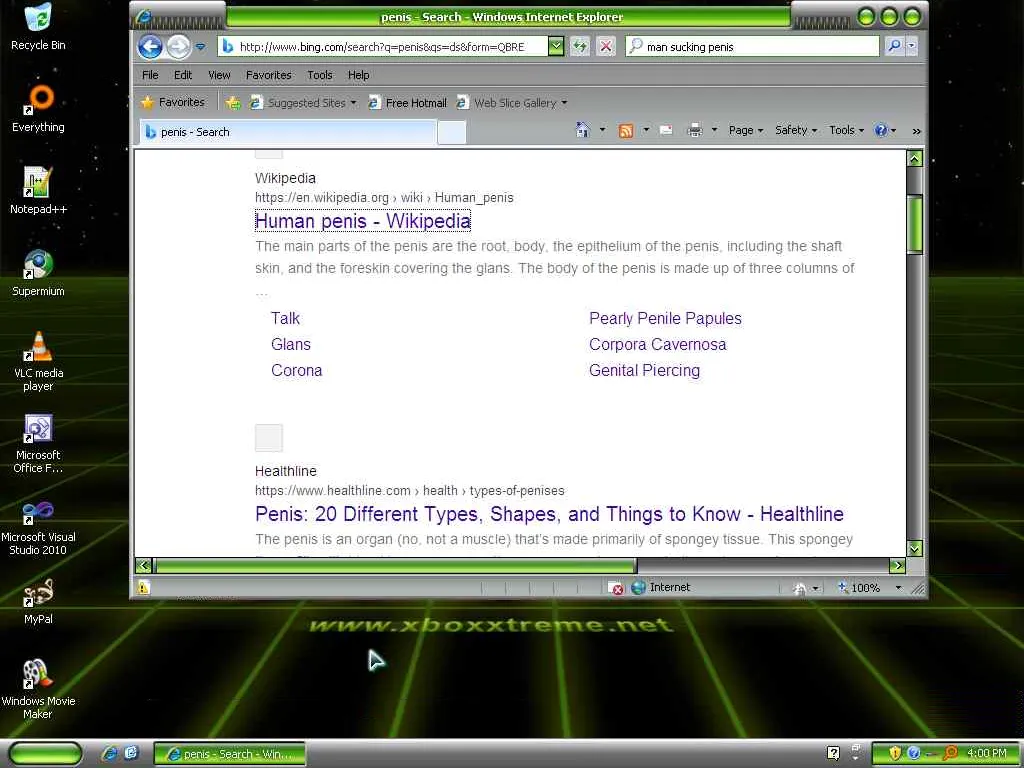The image size is (1024, 768).
Task: Click the vertical scrollbar up arrow
Action: 914,158
